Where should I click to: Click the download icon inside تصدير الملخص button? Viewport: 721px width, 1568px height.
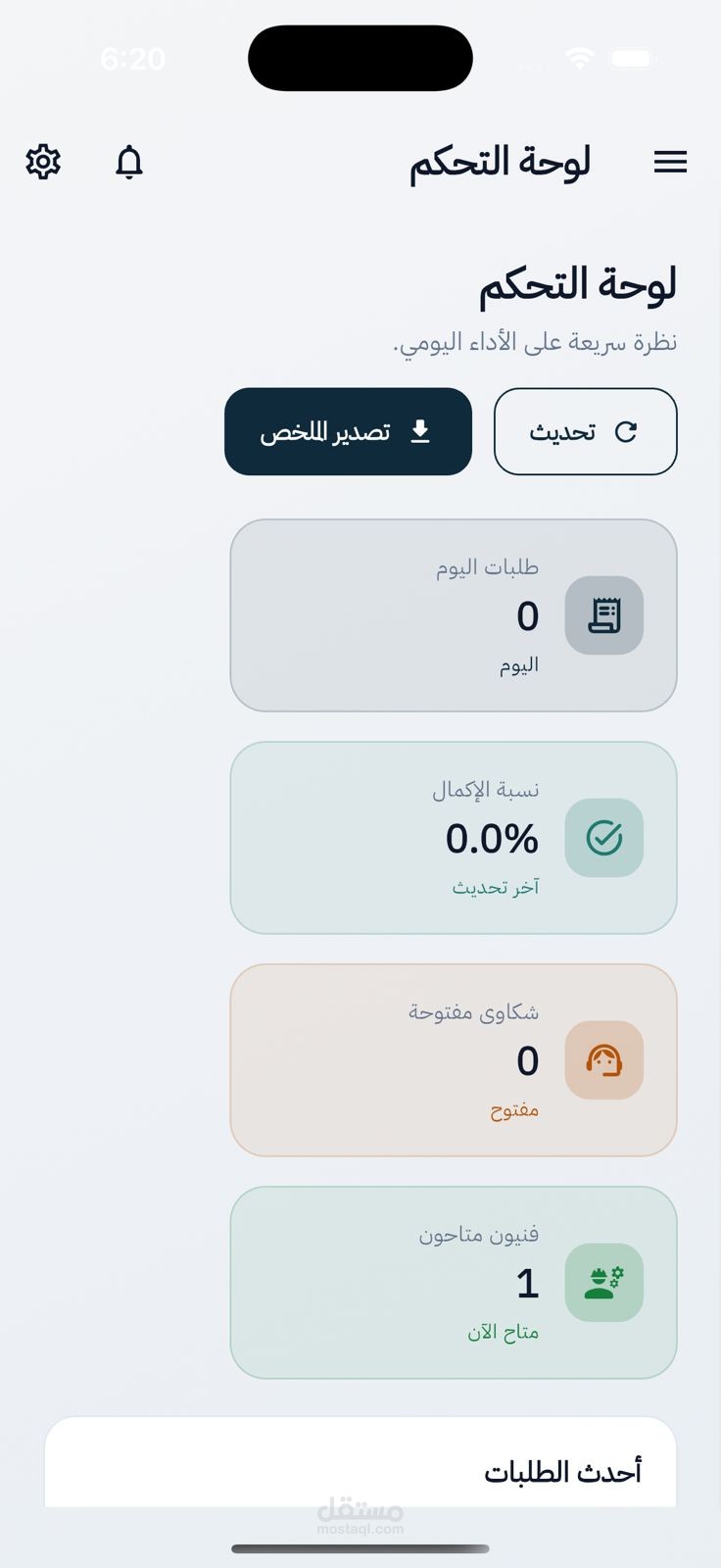click(421, 431)
